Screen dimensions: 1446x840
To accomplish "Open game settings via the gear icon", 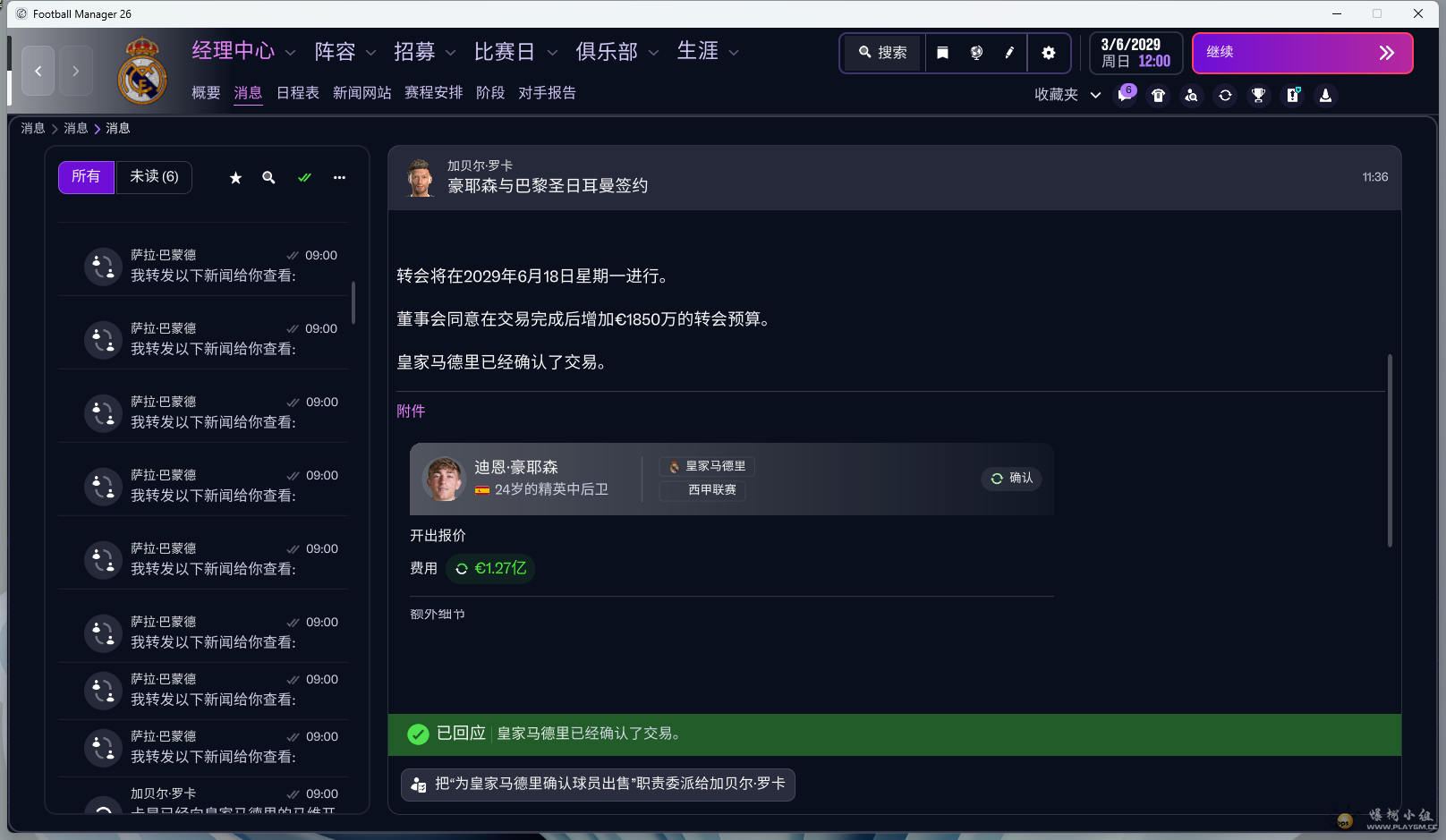I will pos(1048,53).
